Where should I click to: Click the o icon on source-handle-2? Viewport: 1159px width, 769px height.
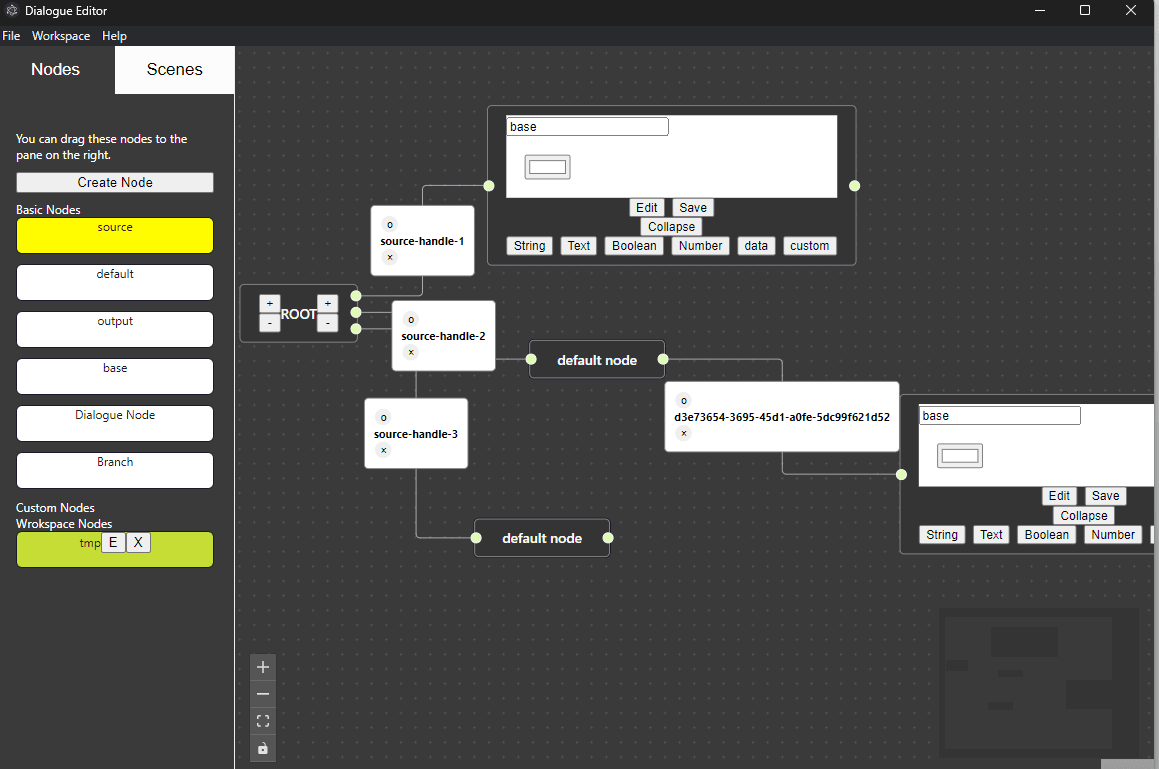pos(411,319)
